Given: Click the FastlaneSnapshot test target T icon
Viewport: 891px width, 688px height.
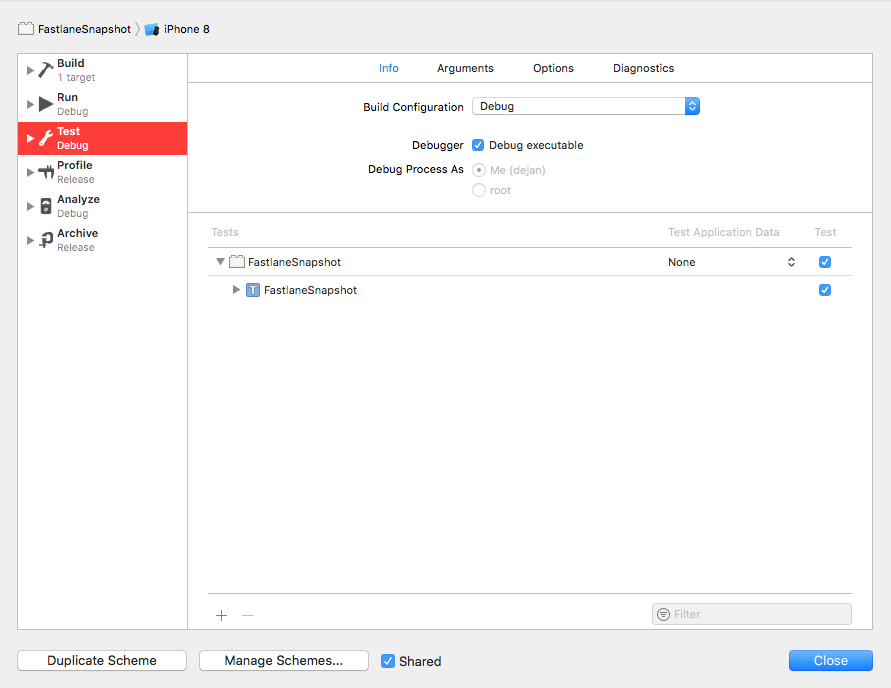Looking at the screenshot, I should point(253,290).
